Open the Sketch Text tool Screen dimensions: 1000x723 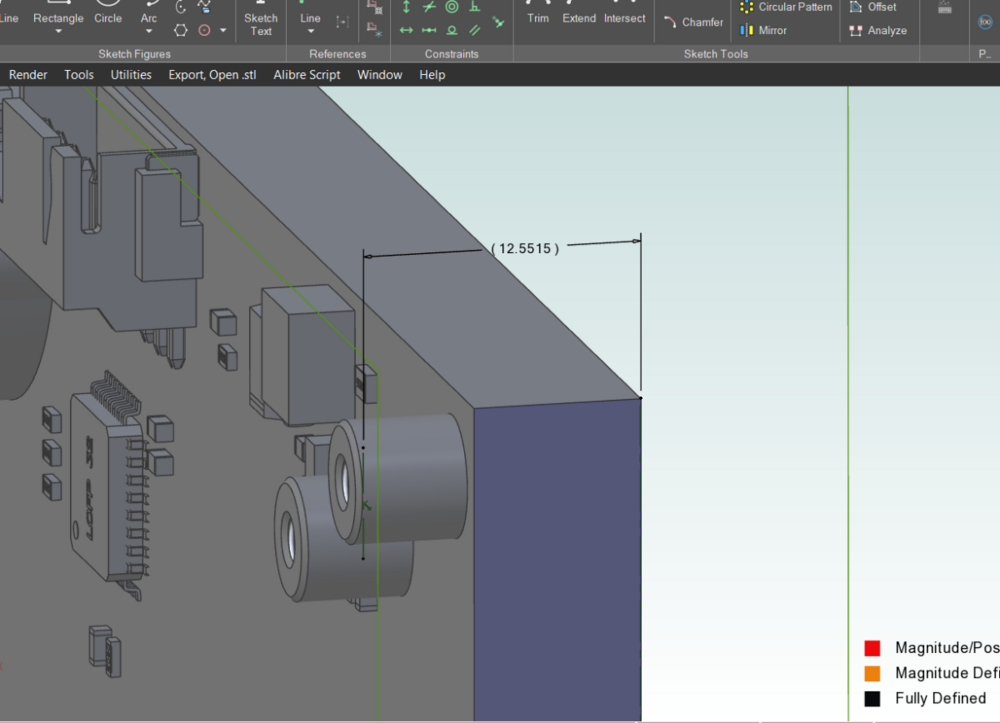261,19
